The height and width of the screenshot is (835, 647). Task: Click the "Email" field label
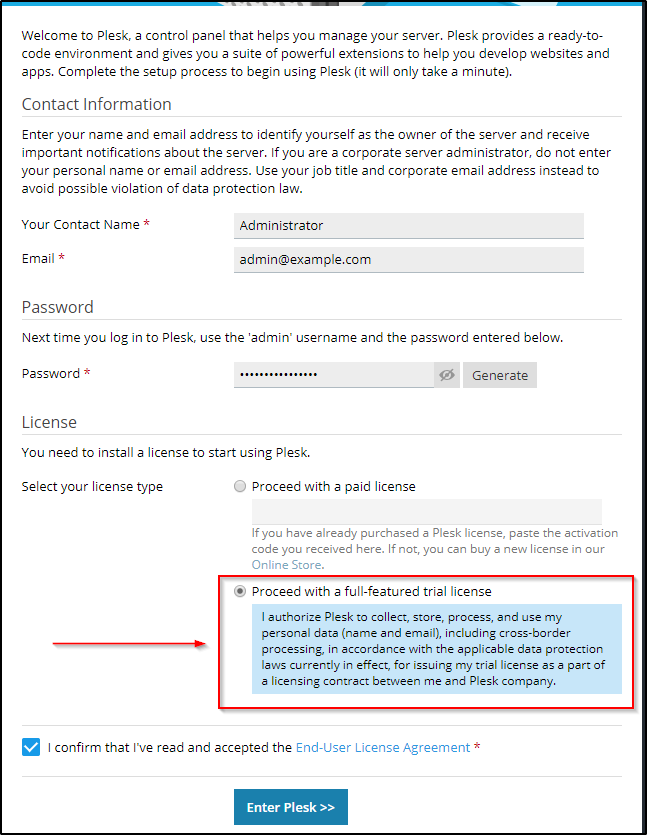38,259
